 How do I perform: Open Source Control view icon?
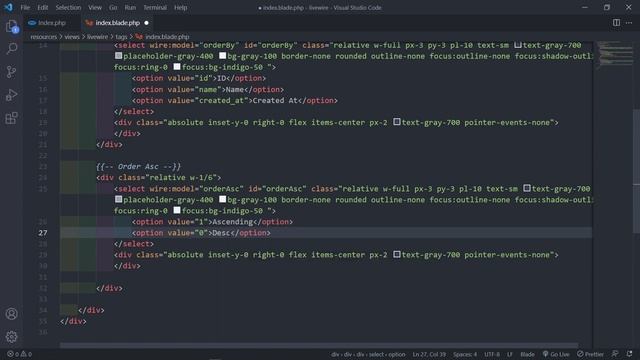pos(11,72)
